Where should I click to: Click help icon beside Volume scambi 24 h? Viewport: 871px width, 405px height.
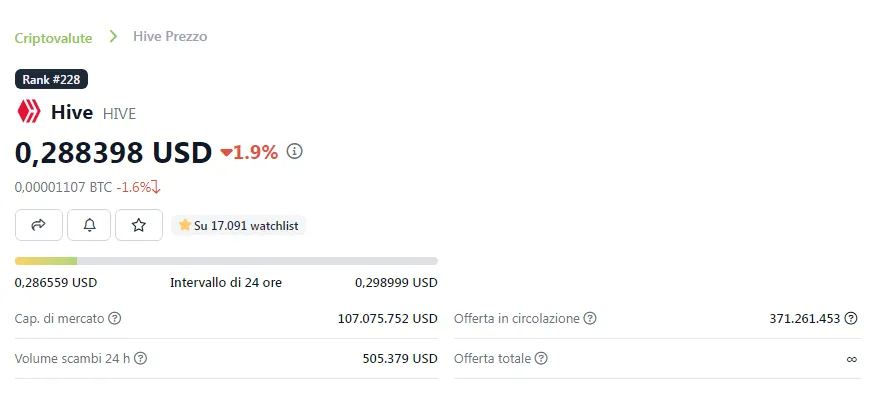141,358
